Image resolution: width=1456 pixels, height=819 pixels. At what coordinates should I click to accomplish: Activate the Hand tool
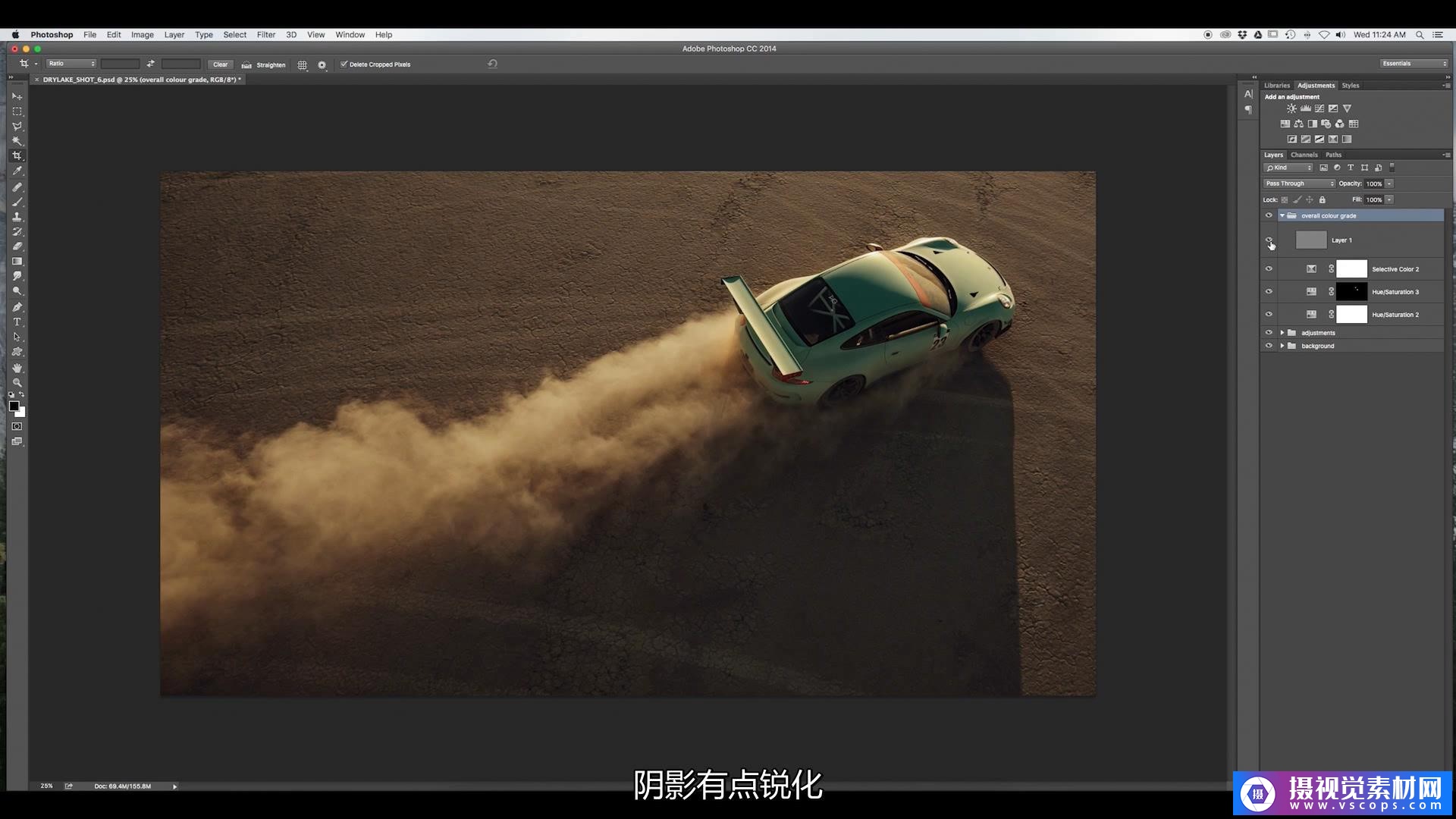(17, 368)
